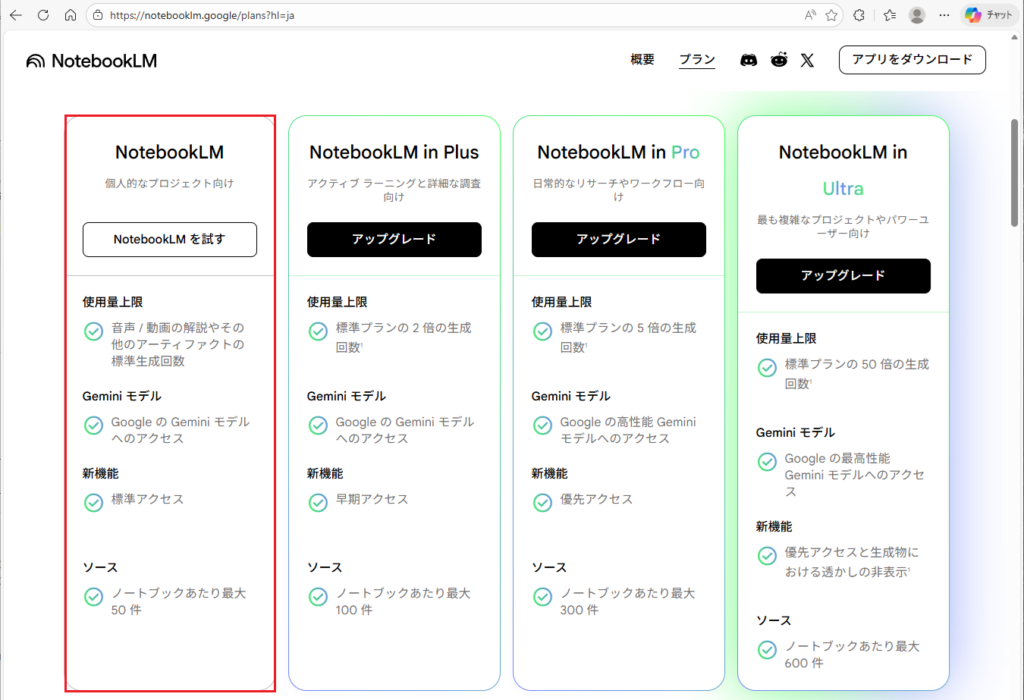Open Copilot chat button in toolbar

click(x=988, y=15)
